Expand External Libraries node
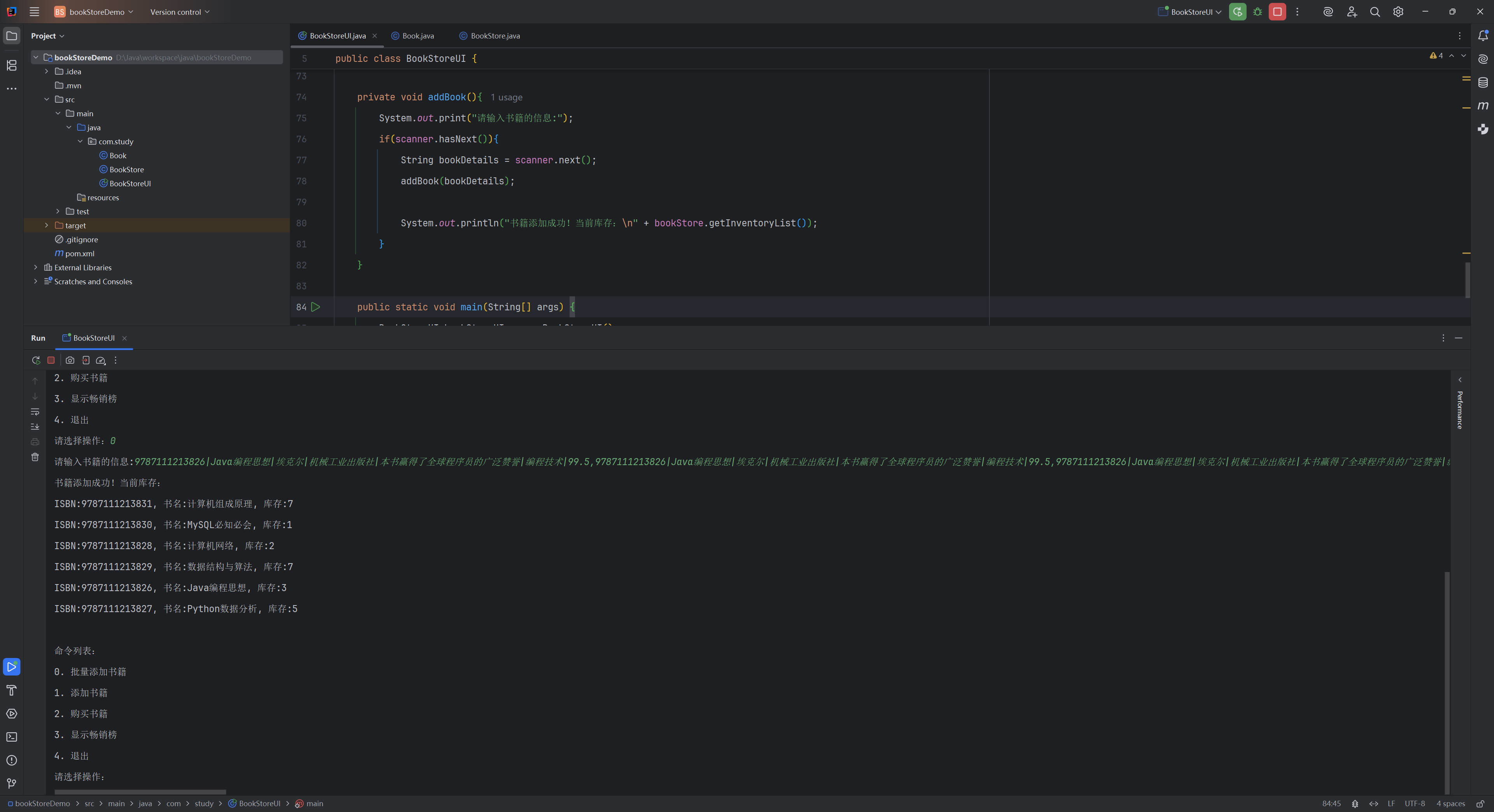 tap(36, 267)
